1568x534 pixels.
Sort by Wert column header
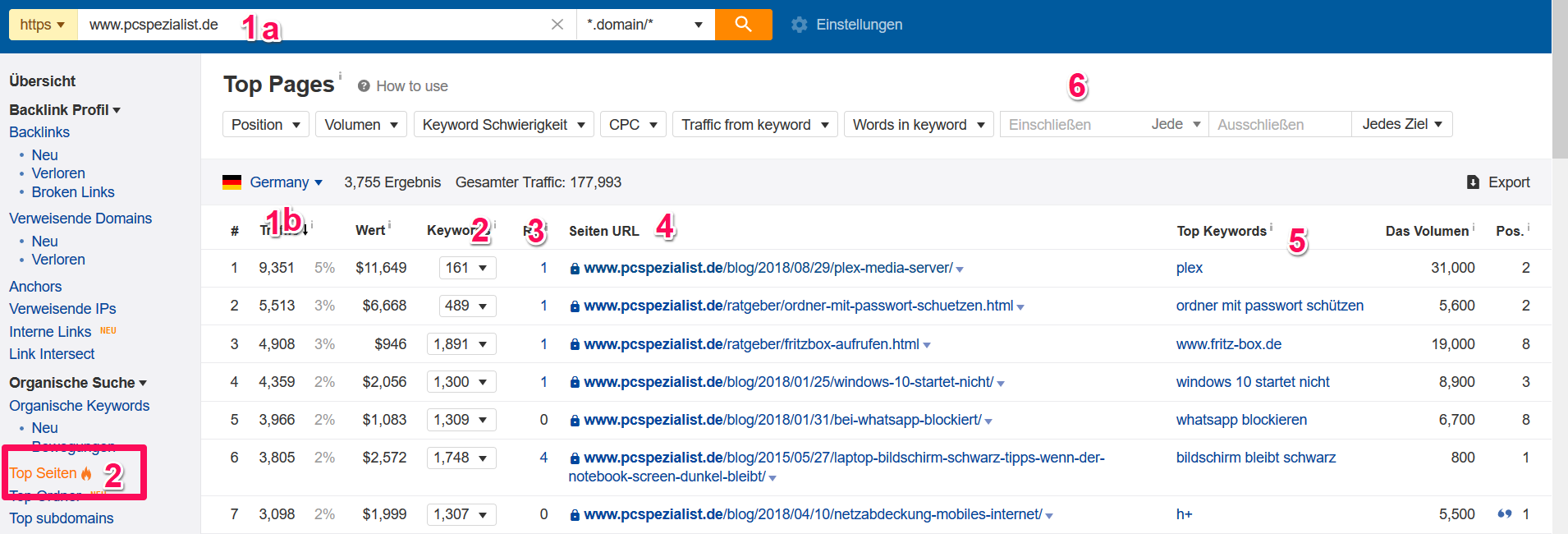click(370, 231)
